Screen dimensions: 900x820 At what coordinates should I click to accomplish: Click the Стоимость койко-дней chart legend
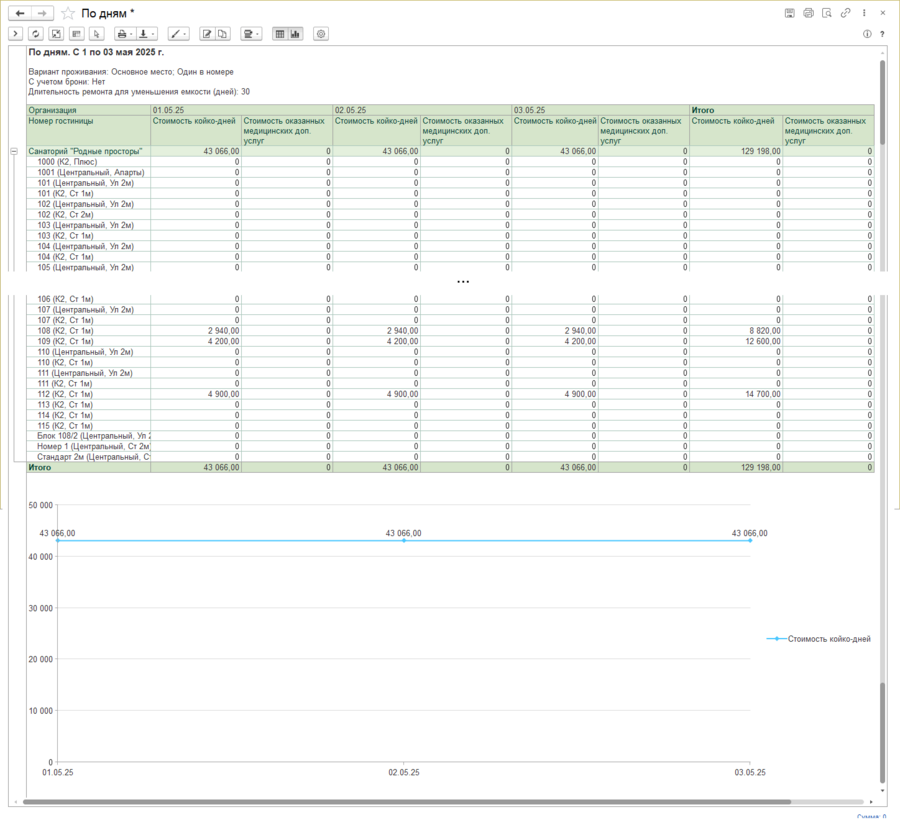[x=819, y=638]
